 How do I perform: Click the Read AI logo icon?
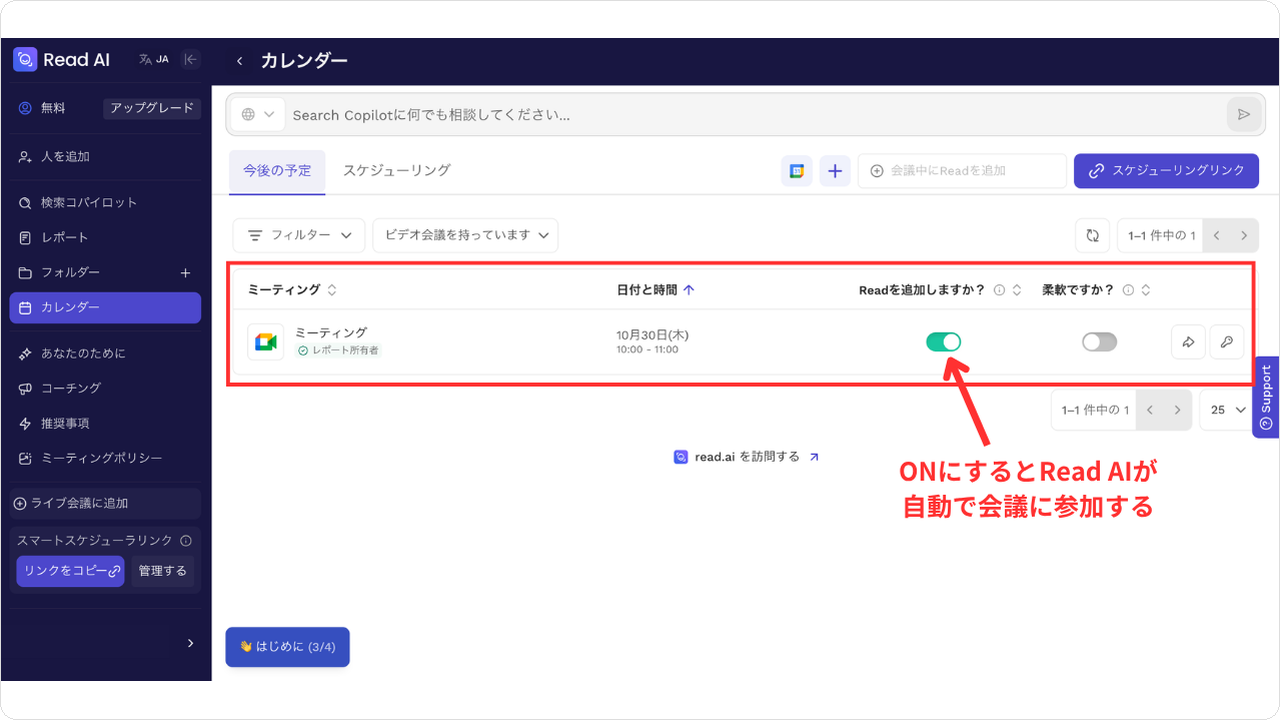[25, 60]
